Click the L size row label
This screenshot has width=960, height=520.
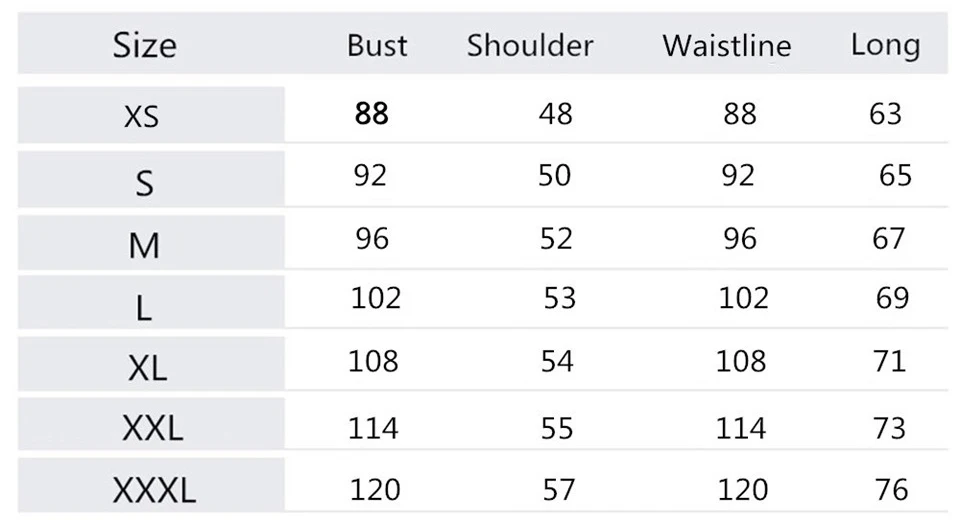click(144, 308)
